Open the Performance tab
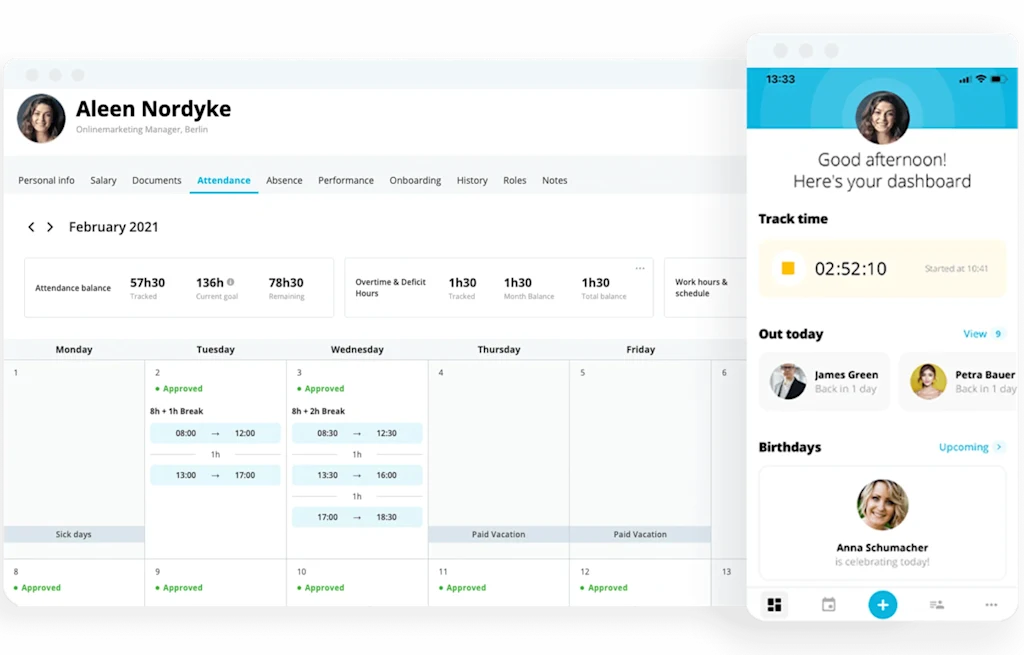1024x655 pixels. point(345,180)
